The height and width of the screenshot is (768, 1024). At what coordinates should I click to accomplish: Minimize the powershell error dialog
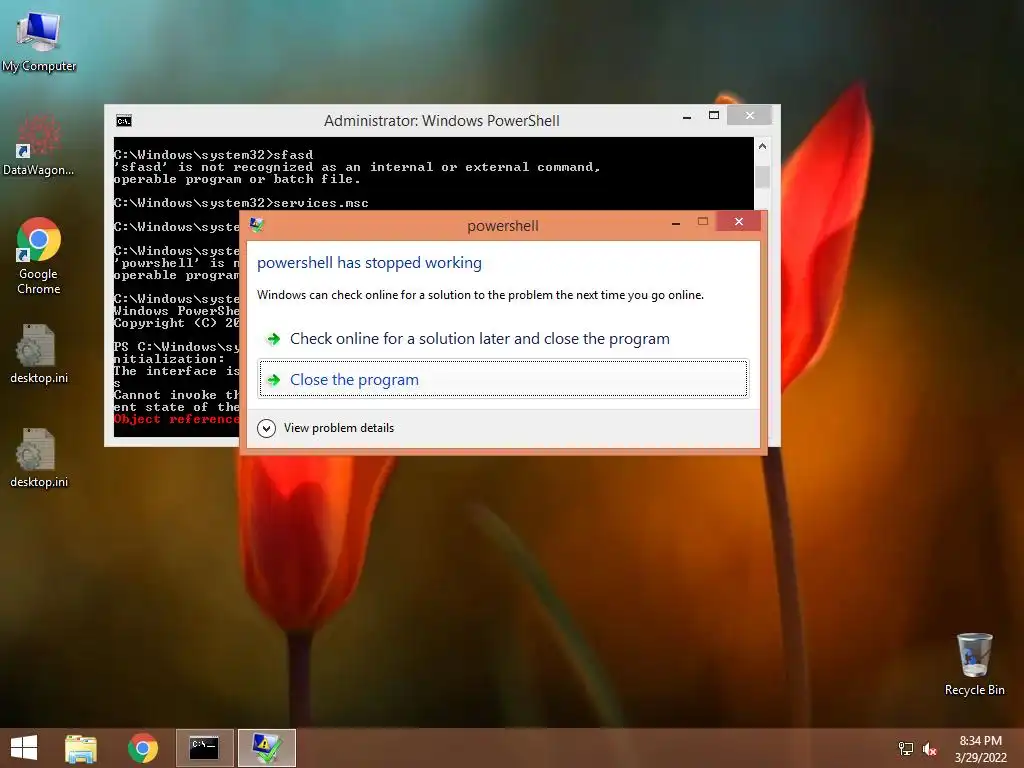(x=676, y=223)
